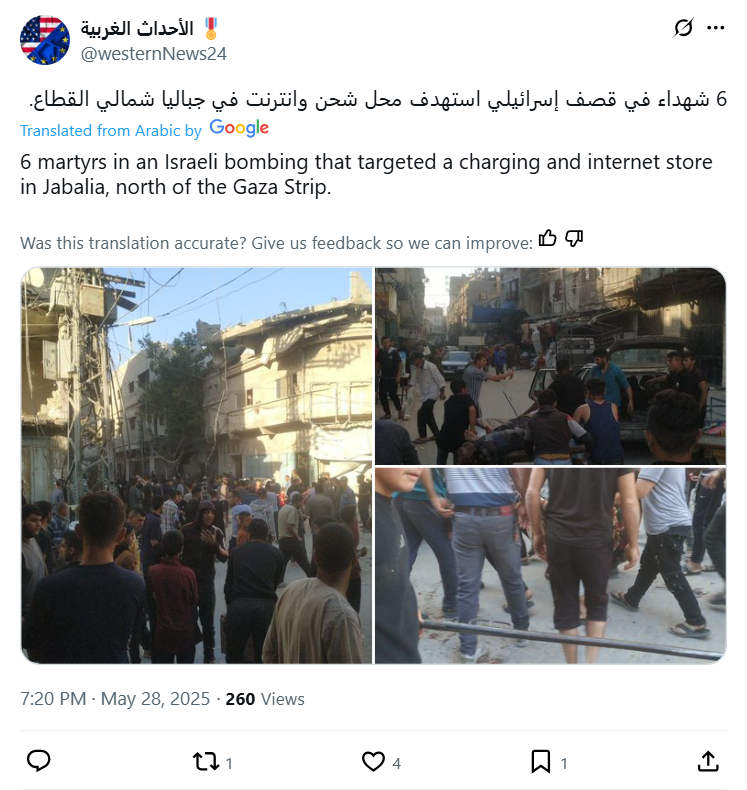Open the street scene photo with truck
The width and height of the screenshot is (747, 790).
pyautogui.click(x=551, y=366)
